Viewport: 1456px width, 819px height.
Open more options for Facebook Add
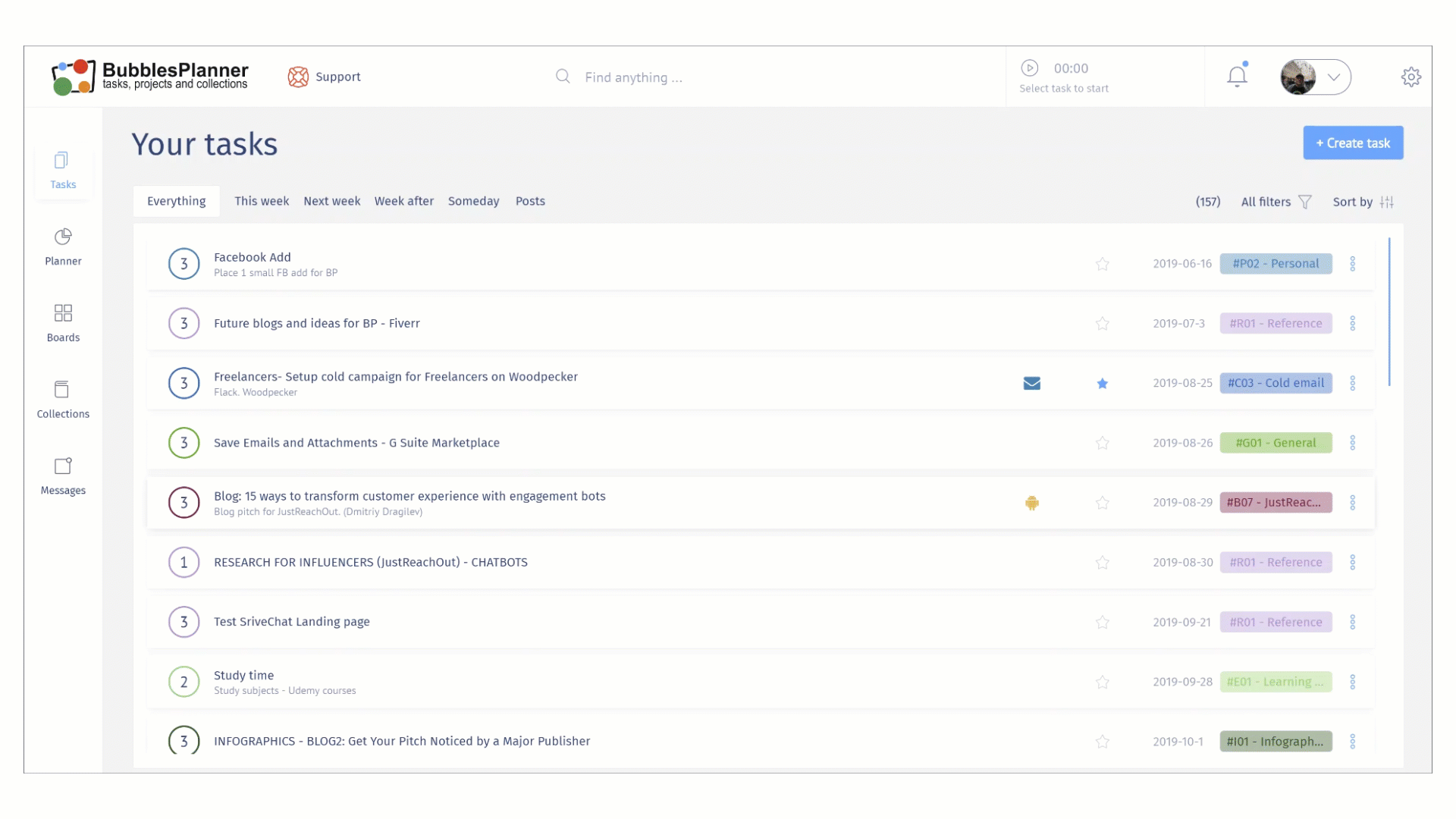[1352, 264]
